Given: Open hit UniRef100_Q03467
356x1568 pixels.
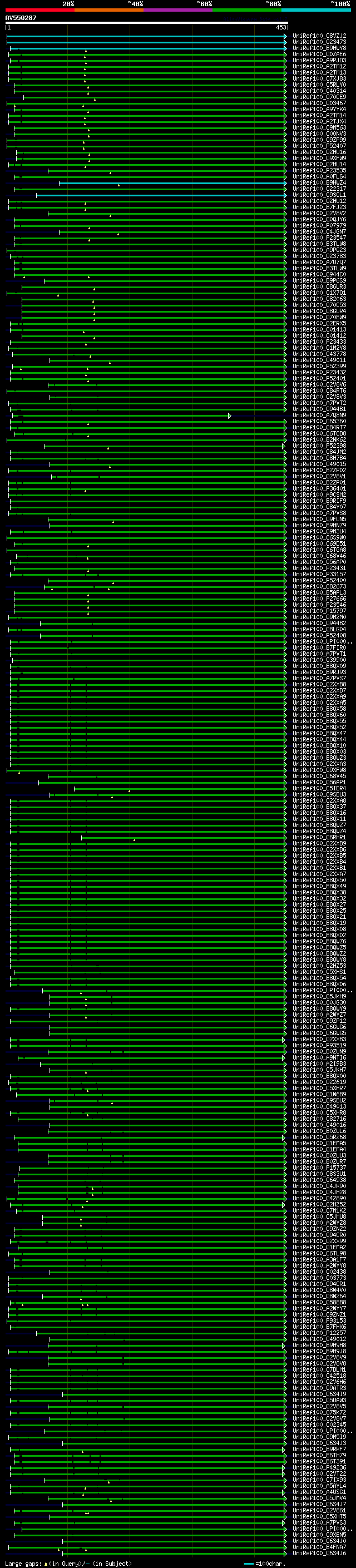Looking at the screenshot, I should pos(319,103).
